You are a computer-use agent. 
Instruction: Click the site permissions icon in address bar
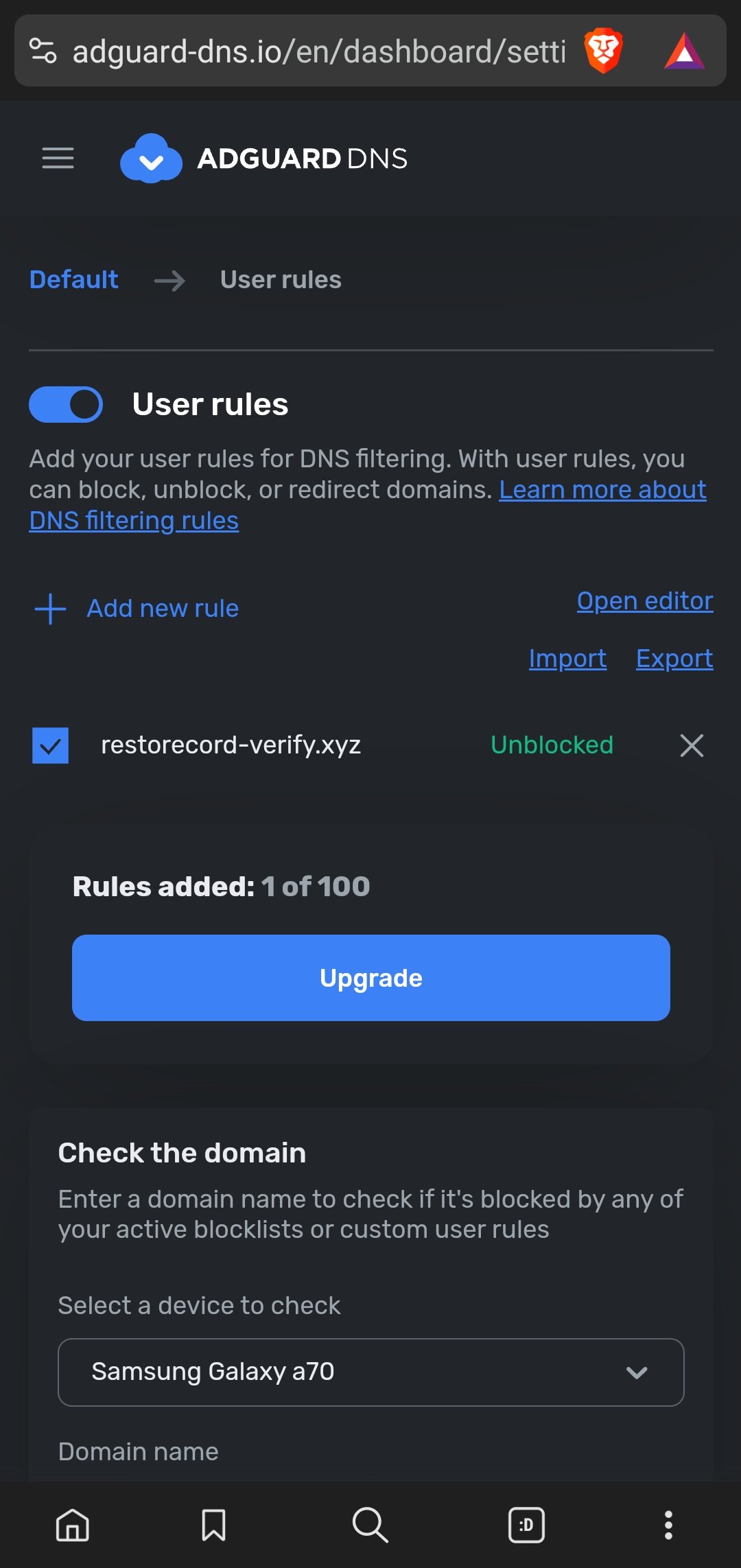point(43,51)
